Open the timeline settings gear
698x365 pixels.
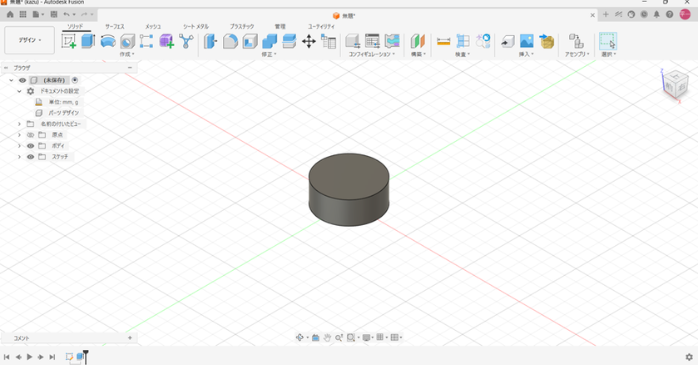click(689, 357)
